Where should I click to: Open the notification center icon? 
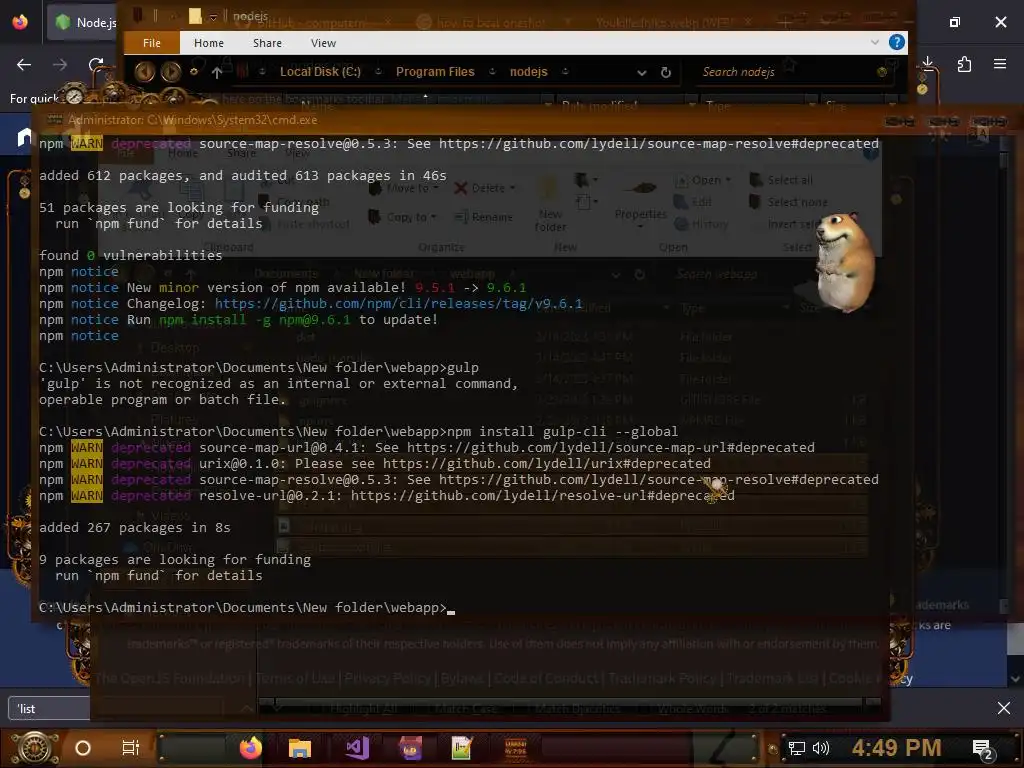click(982, 750)
